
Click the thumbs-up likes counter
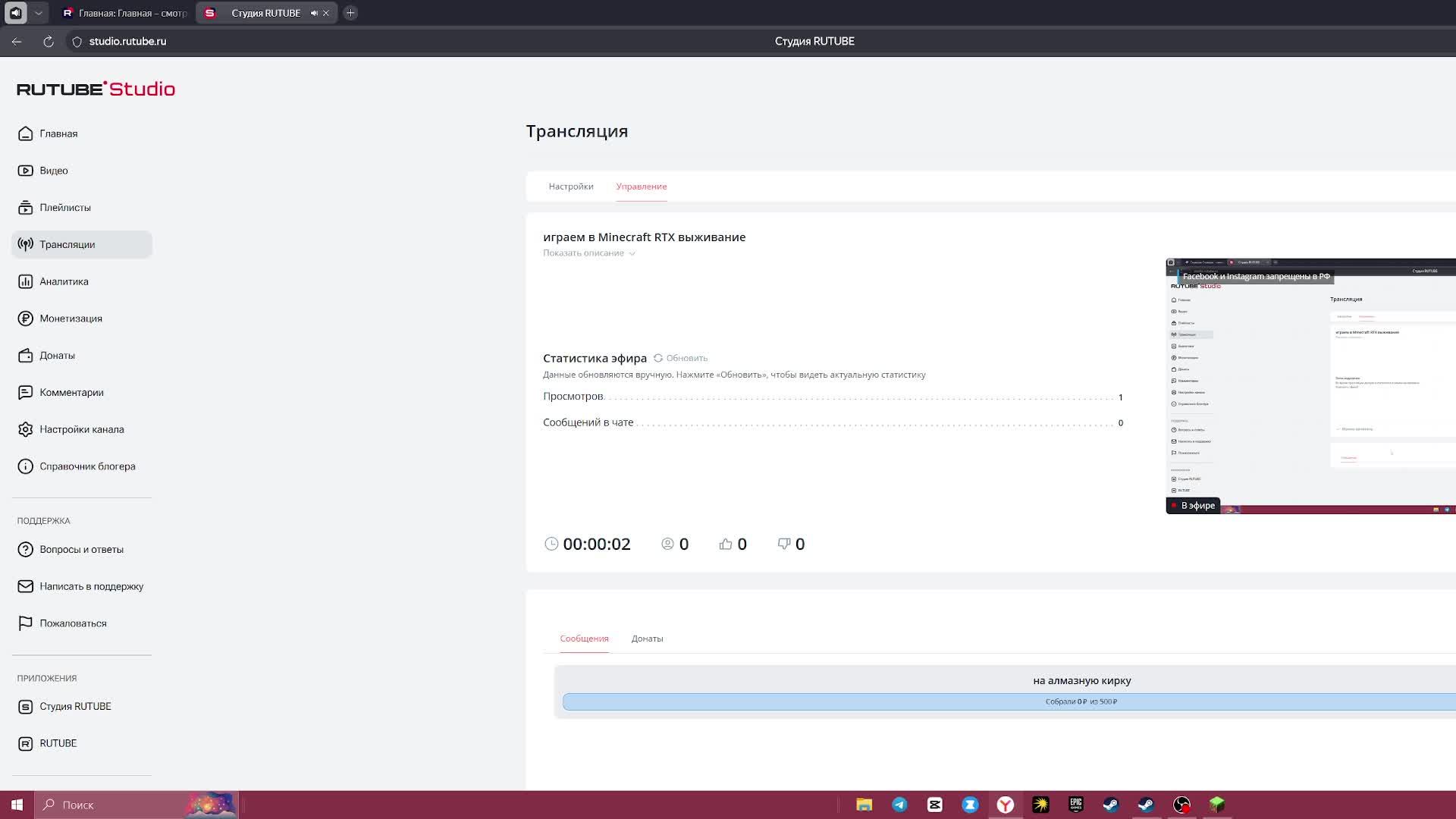[x=726, y=544]
